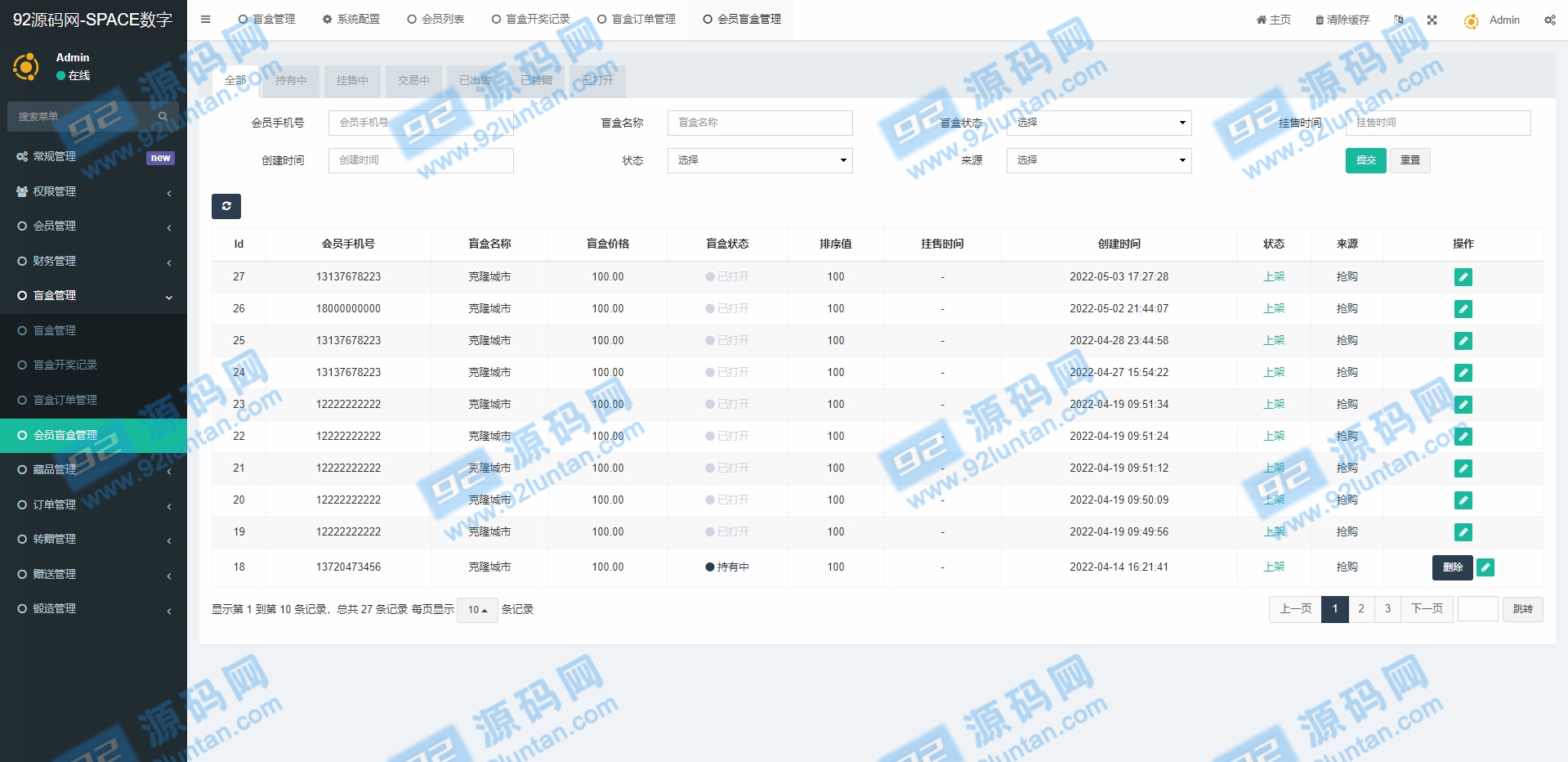The height and width of the screenshot is (762, 1568).
Task: Open the settings gears icon at the top right
Action: click(x=1549, y=20)
